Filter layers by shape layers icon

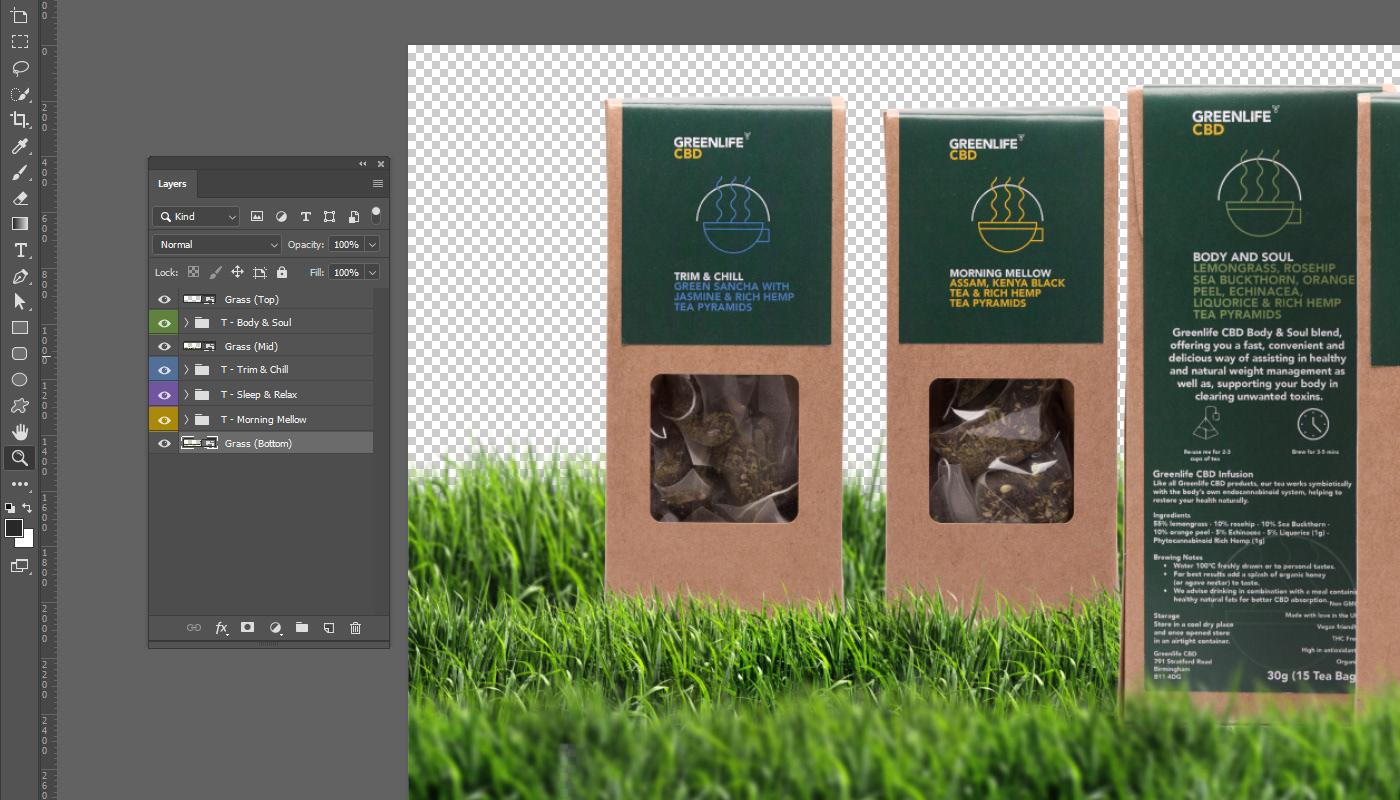click(329, 217)
